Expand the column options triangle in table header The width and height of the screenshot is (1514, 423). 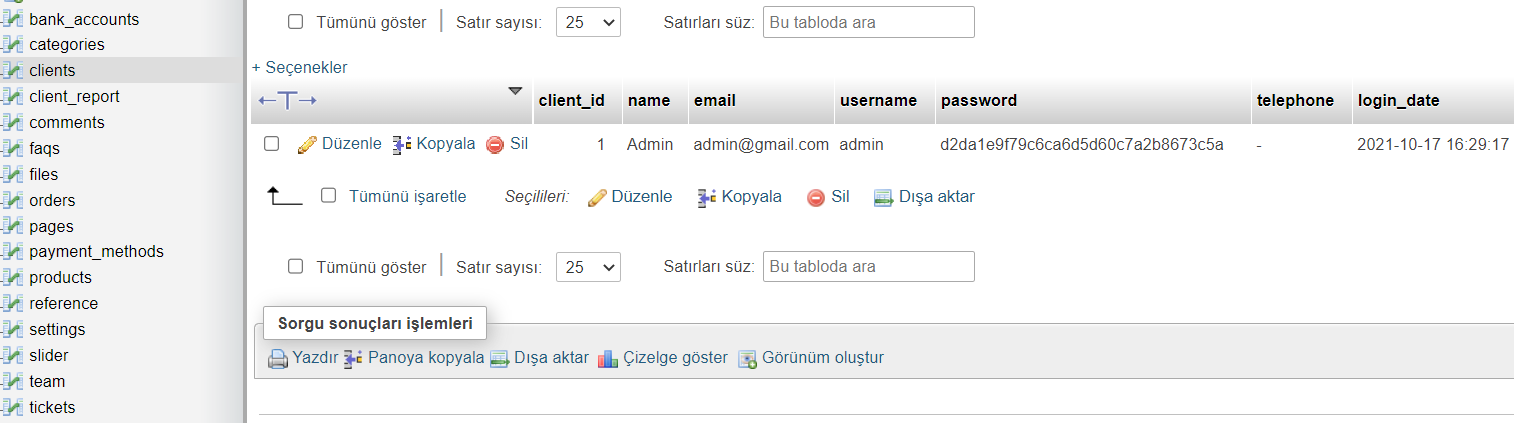[x=515, y=91]
